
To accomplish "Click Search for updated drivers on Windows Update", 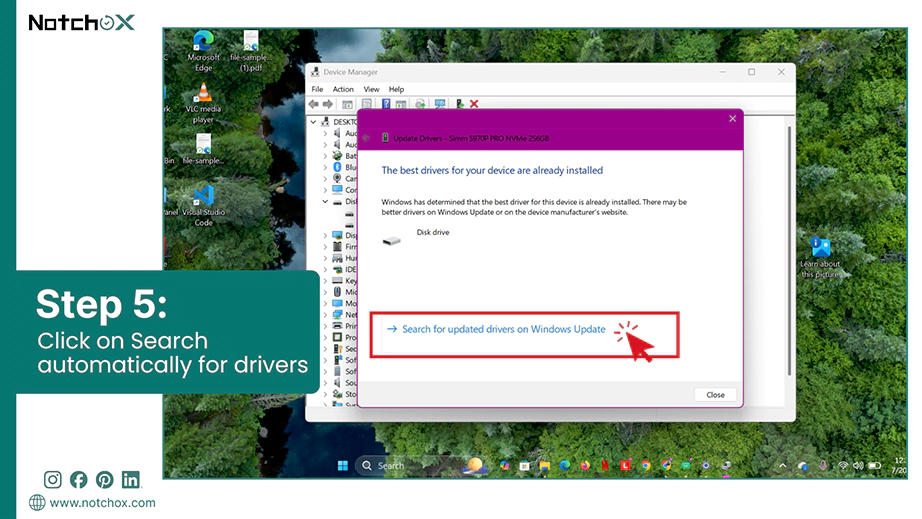I will pos(503,329).
